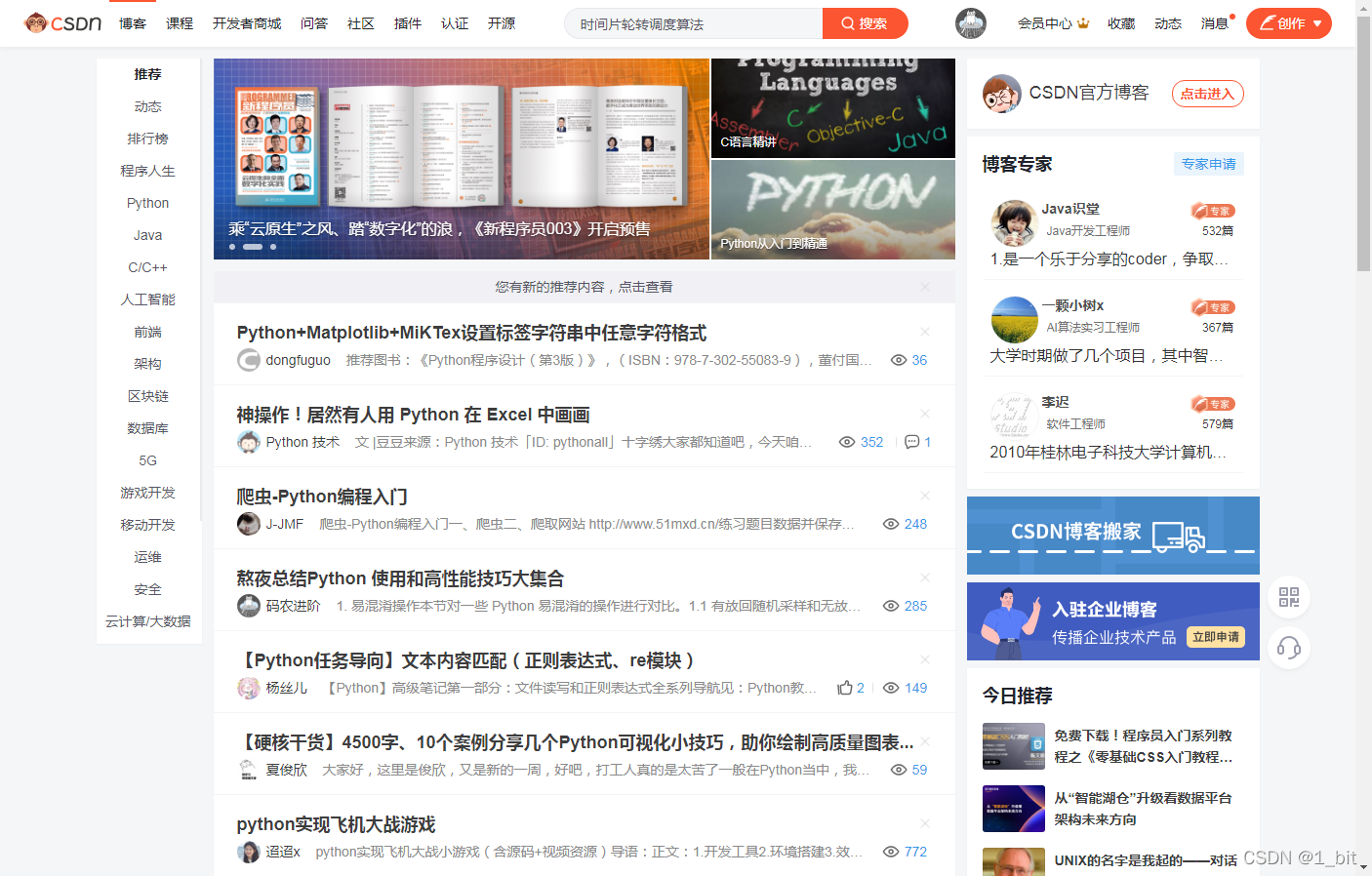
Task: Click 您有新的推荐内容,点击查看 notice
Action: [584, 287]
